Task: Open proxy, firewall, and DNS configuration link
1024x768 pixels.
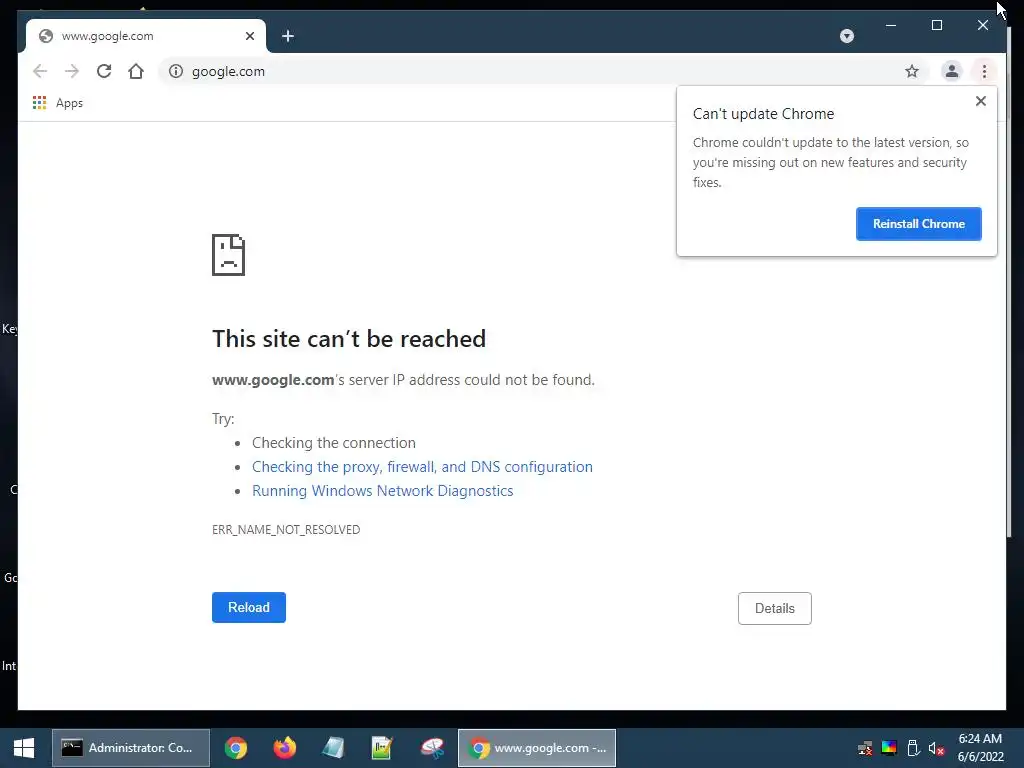Action: tap(423, 467)
